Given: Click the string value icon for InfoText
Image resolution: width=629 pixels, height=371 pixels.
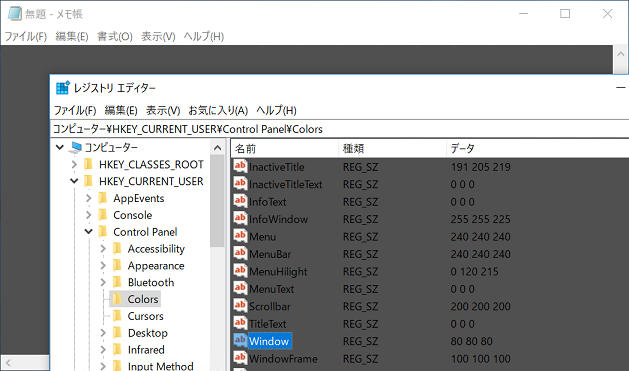Looking at the screenshot, I should [240, 201].
